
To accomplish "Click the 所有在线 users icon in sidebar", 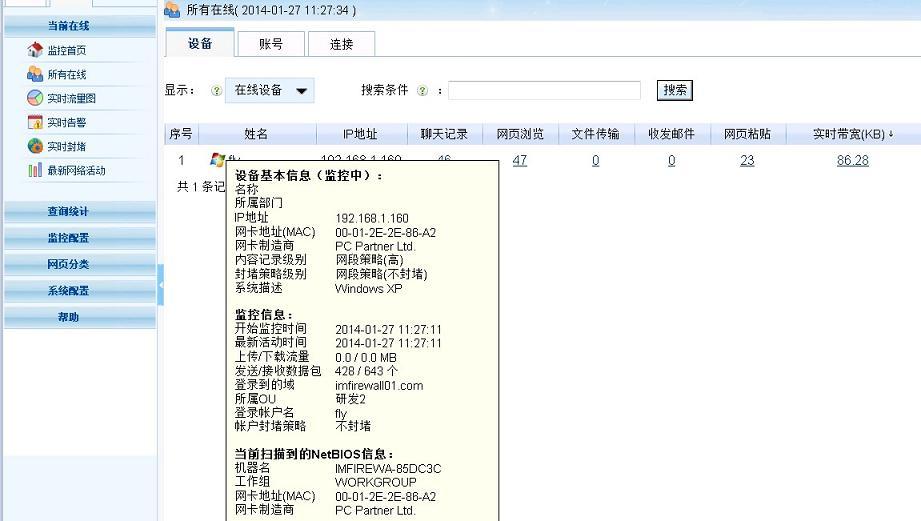I will pyautogui.click(x=35, y=74).
